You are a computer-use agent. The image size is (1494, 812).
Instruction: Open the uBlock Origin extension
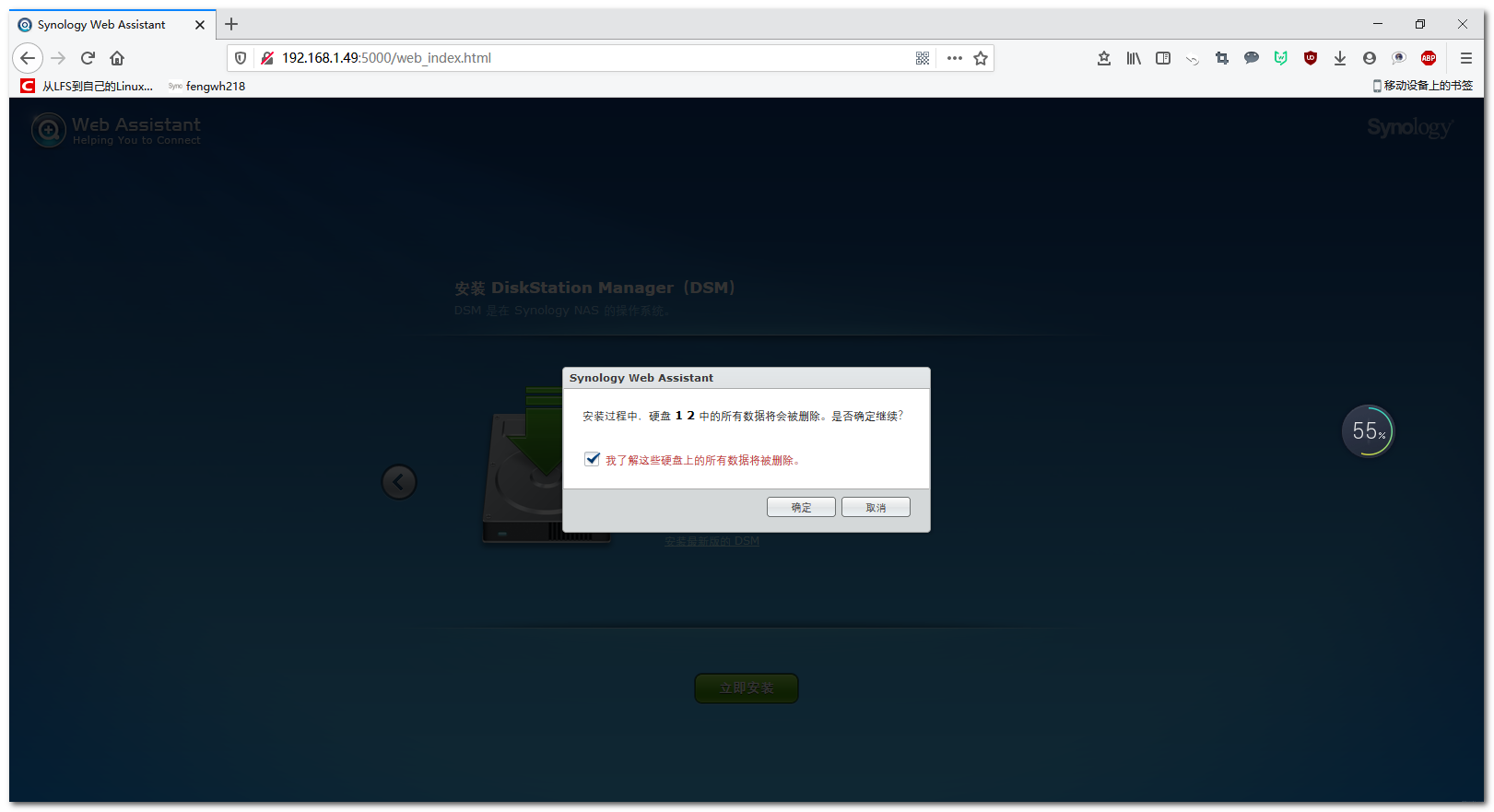[1311, 58]
